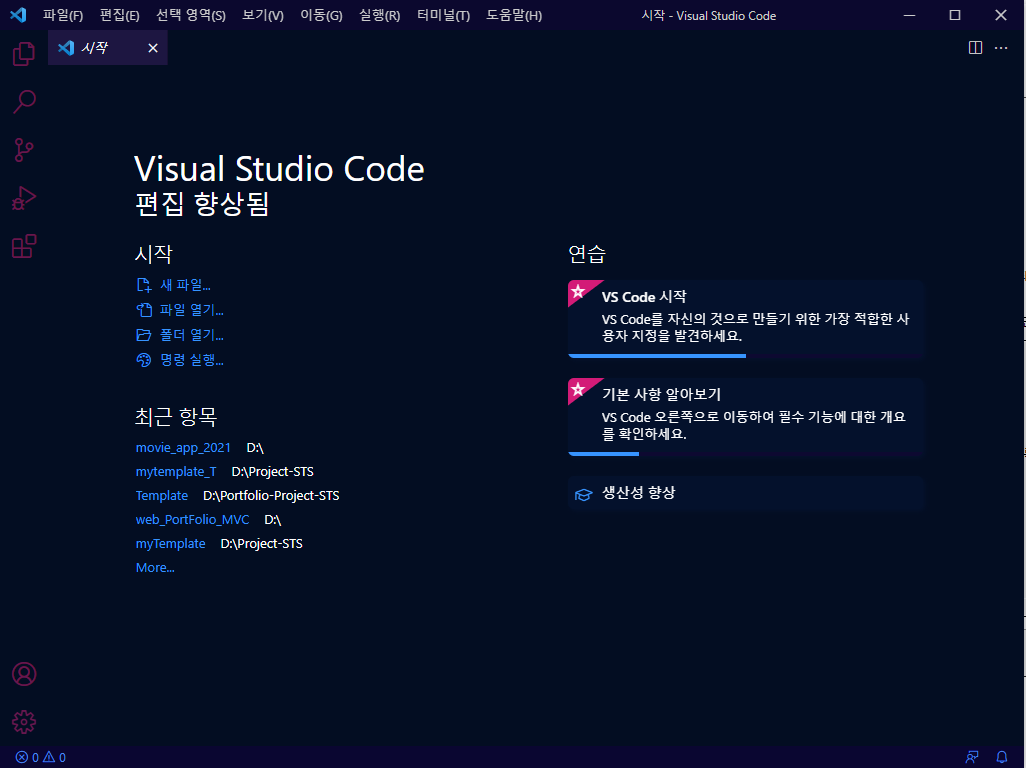The width and height of the screenshot is (1026, 768).
Task: Minimize the Visual Studio Code window
Action: 910,15
